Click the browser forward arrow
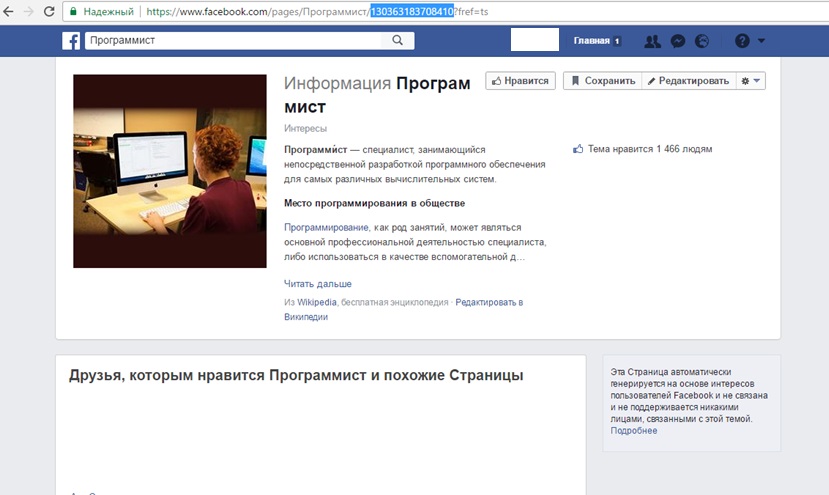This screenshot has height=495, width=829. pyautogui.click(x=29, y=11)
